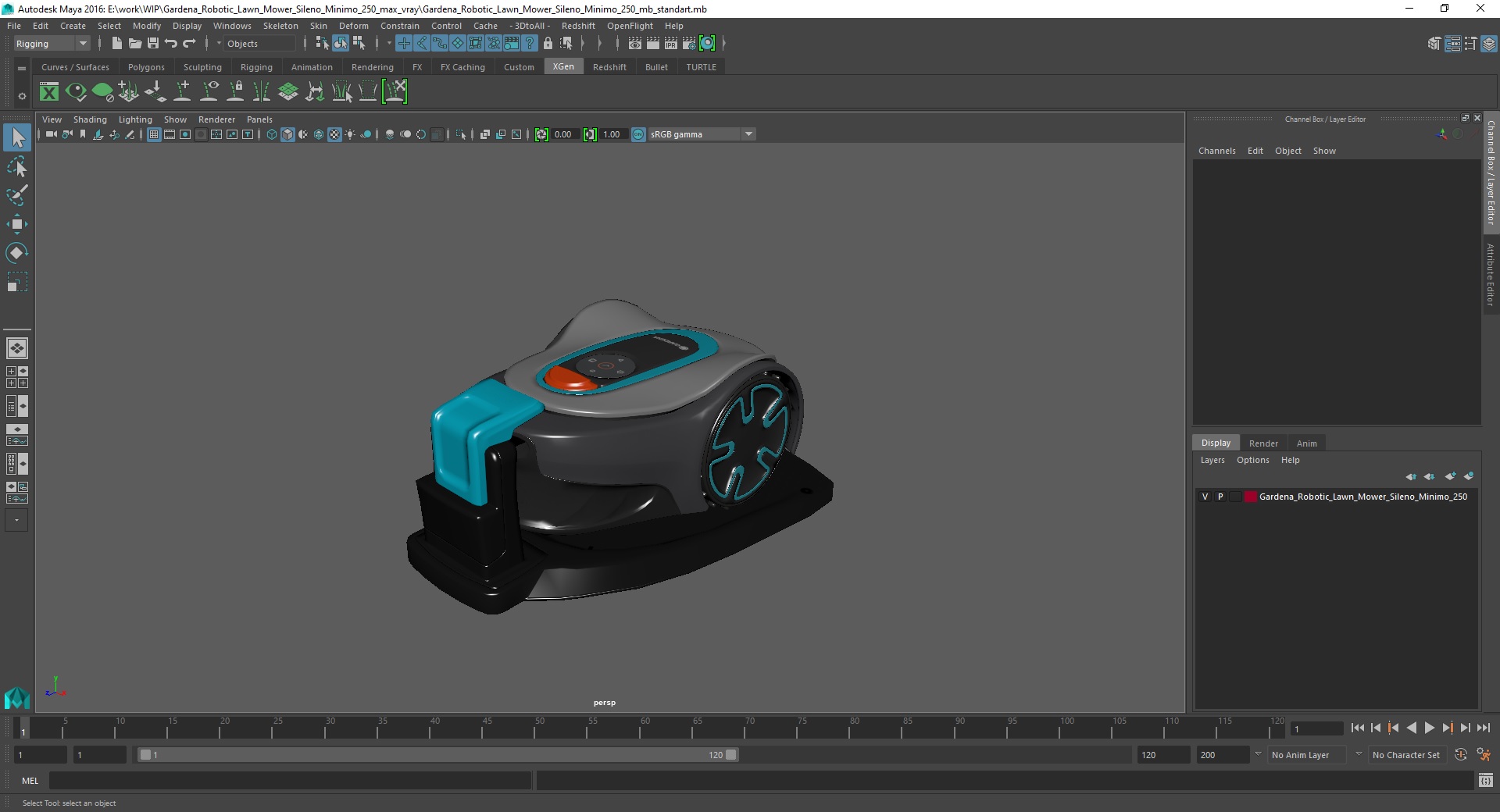Click the IPR render icon

[671, 44]
